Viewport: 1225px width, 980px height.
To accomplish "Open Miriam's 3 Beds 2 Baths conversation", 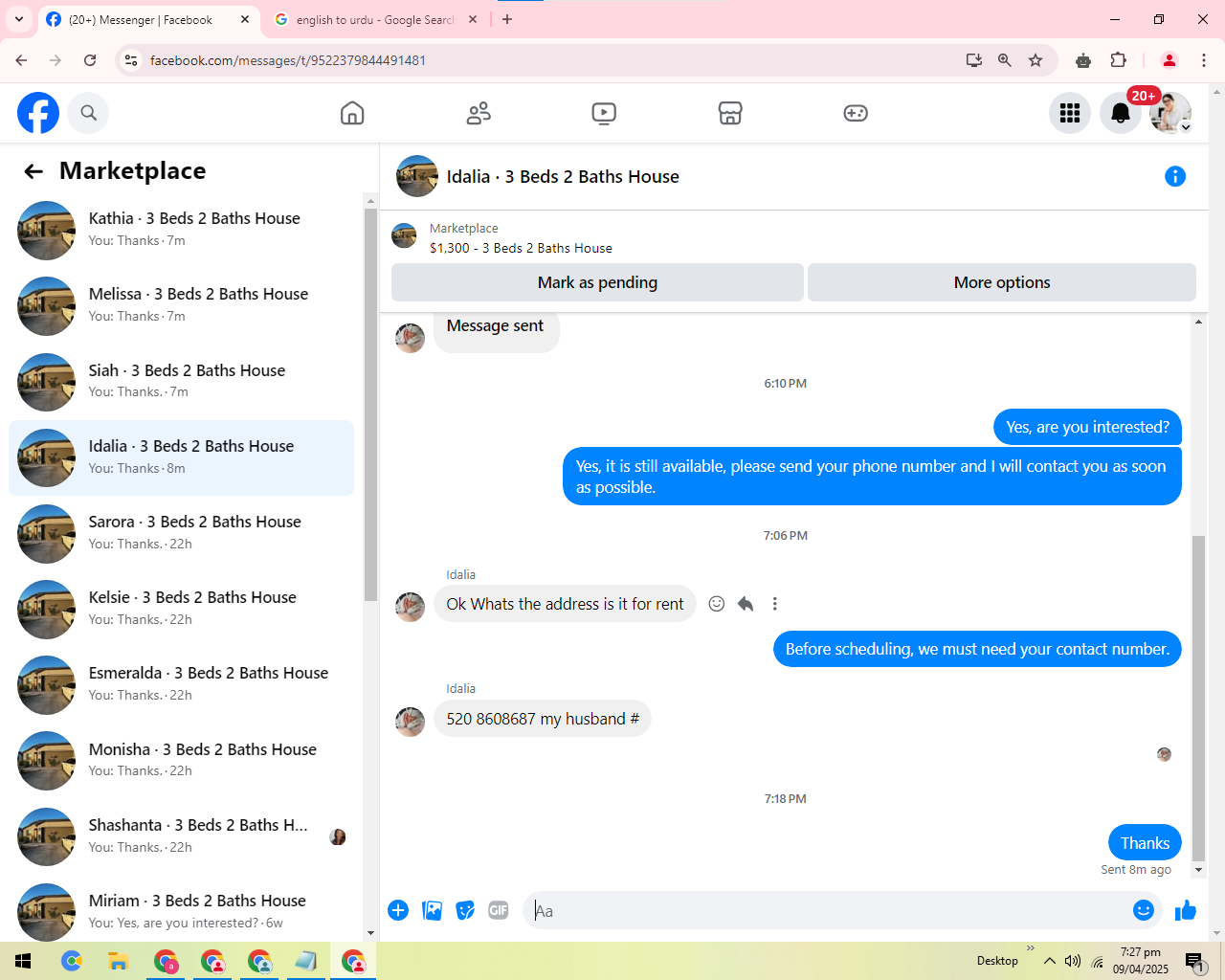I will 182,912.
